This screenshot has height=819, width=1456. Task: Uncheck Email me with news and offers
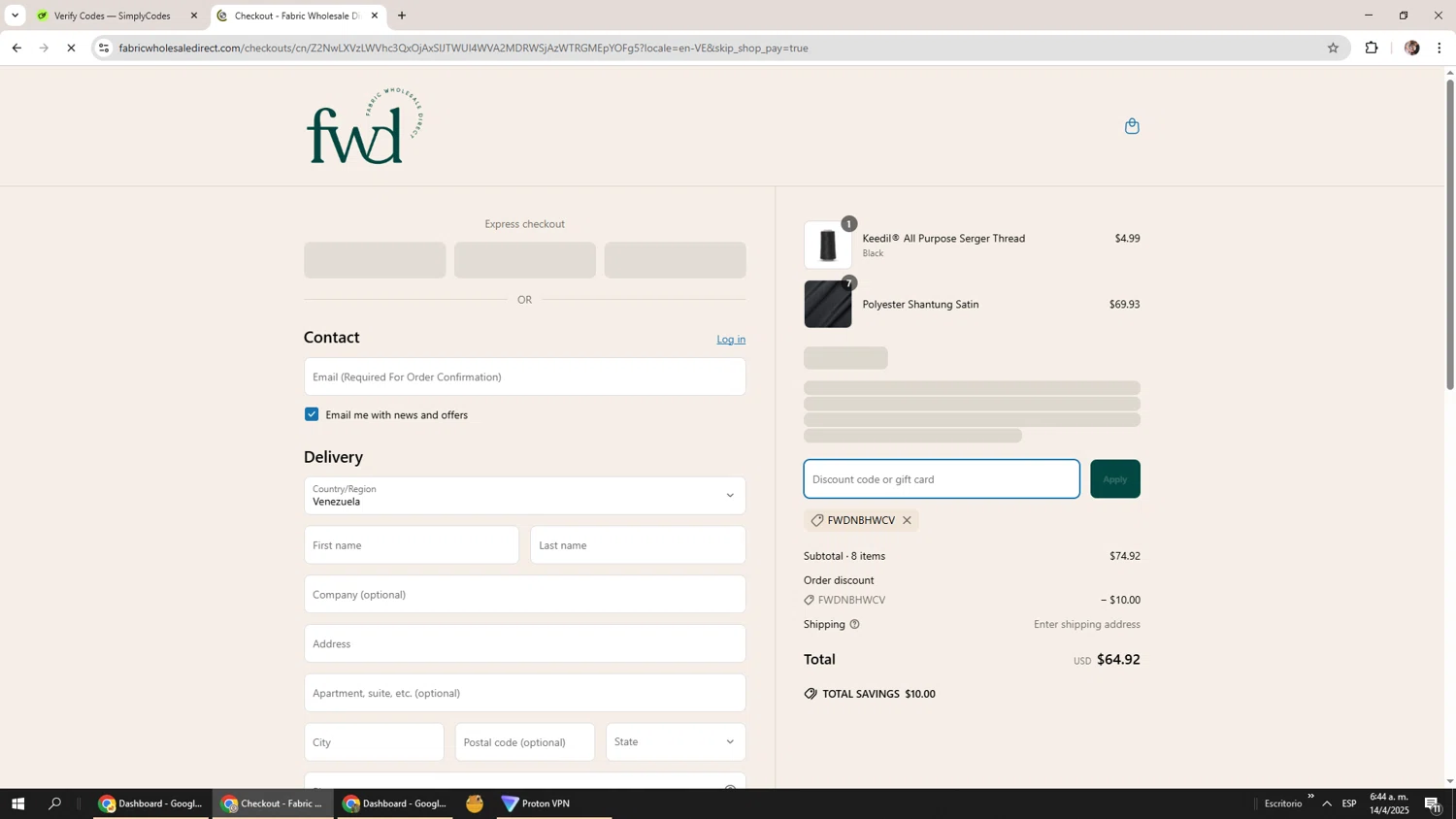[x=312, y=414]
